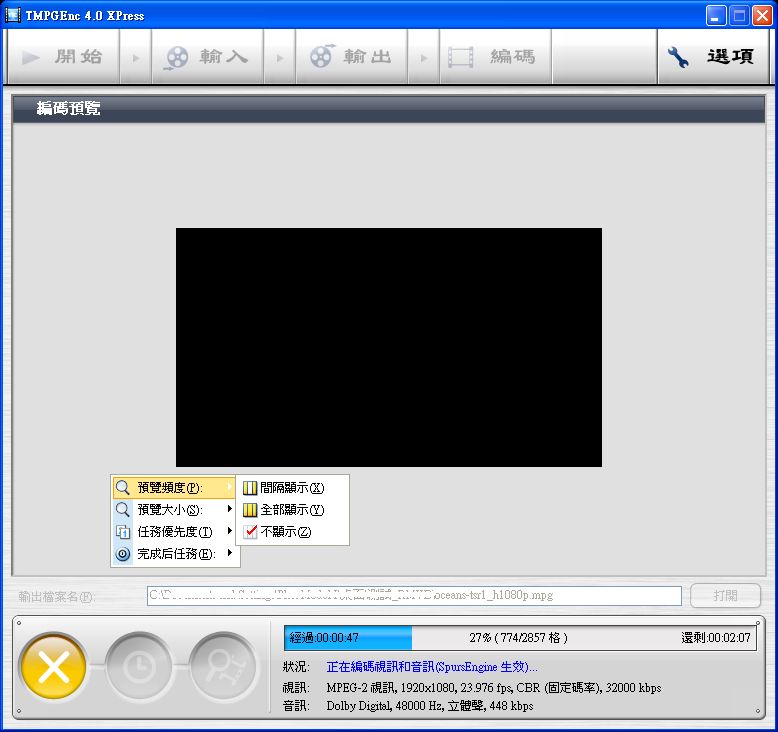The height and width of the screenshot is (732, 778).
Task: Select 預覽大小(S) menu entry
Action: point(174,510)
